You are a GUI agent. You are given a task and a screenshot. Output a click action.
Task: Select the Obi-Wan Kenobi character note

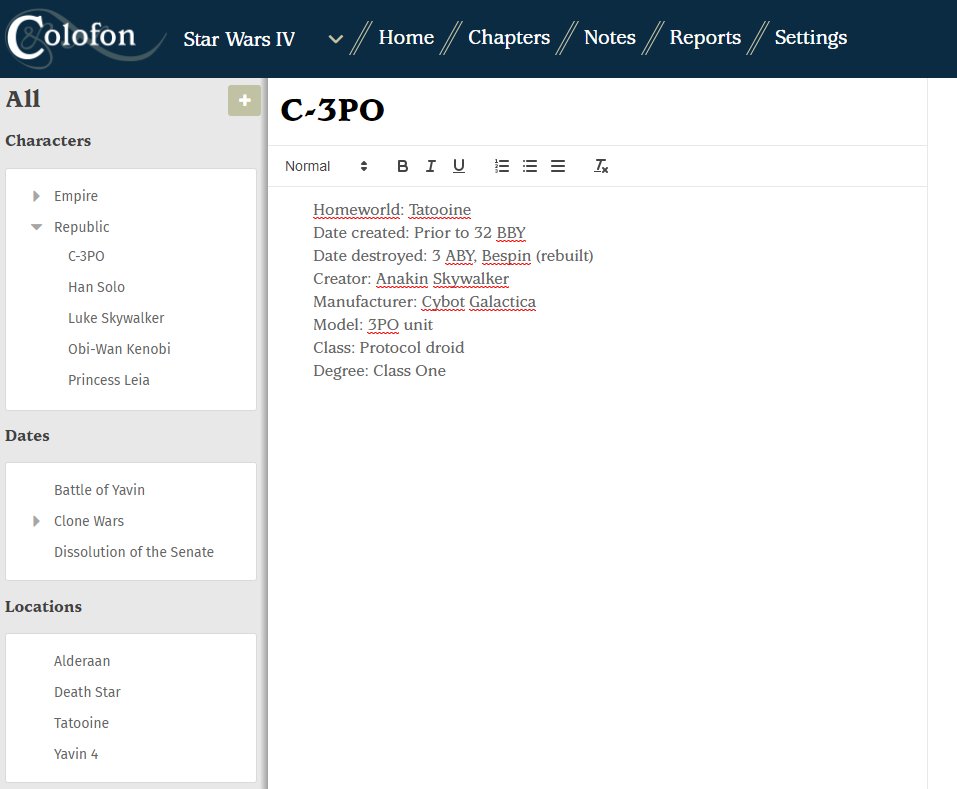coord(119,349)
